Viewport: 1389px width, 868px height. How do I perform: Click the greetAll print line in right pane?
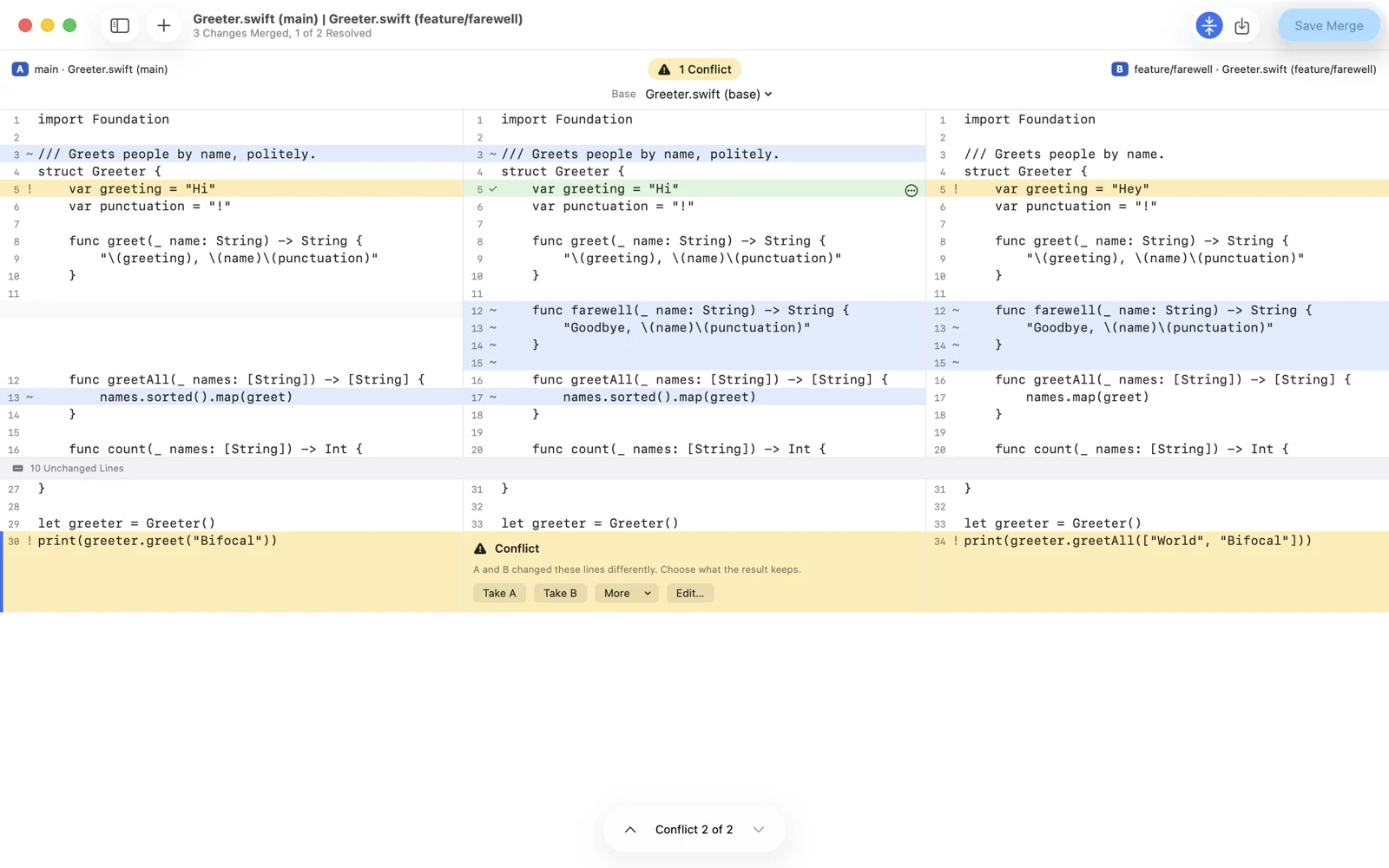click(x=1138, y=541)
